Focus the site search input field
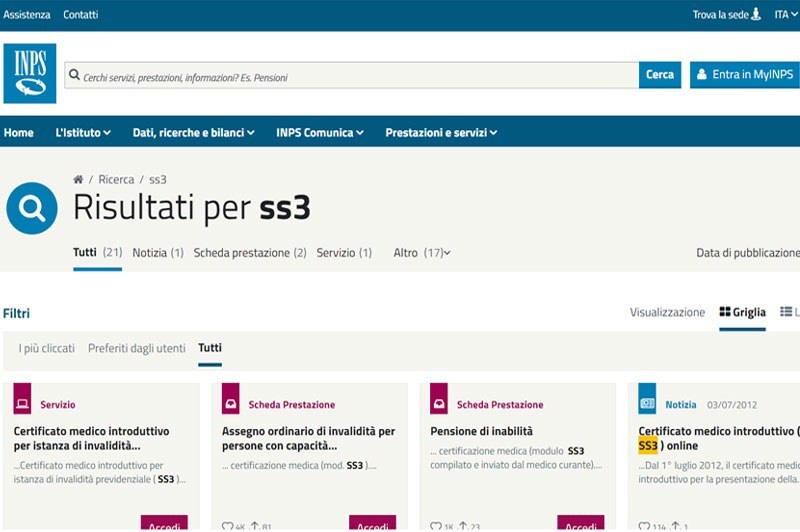Image resolution: width=800 pixels, height=532 pixels. [352, 75]
